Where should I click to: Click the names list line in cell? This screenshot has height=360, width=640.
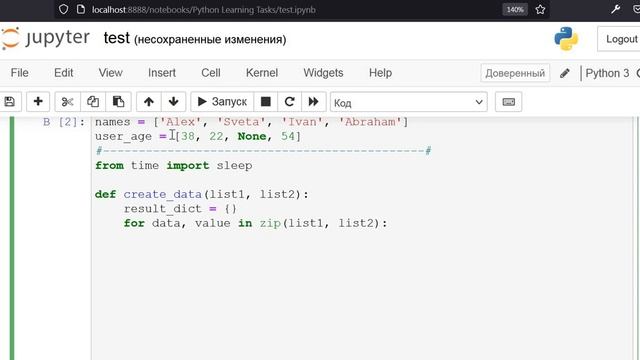click(x=251, y=122)
